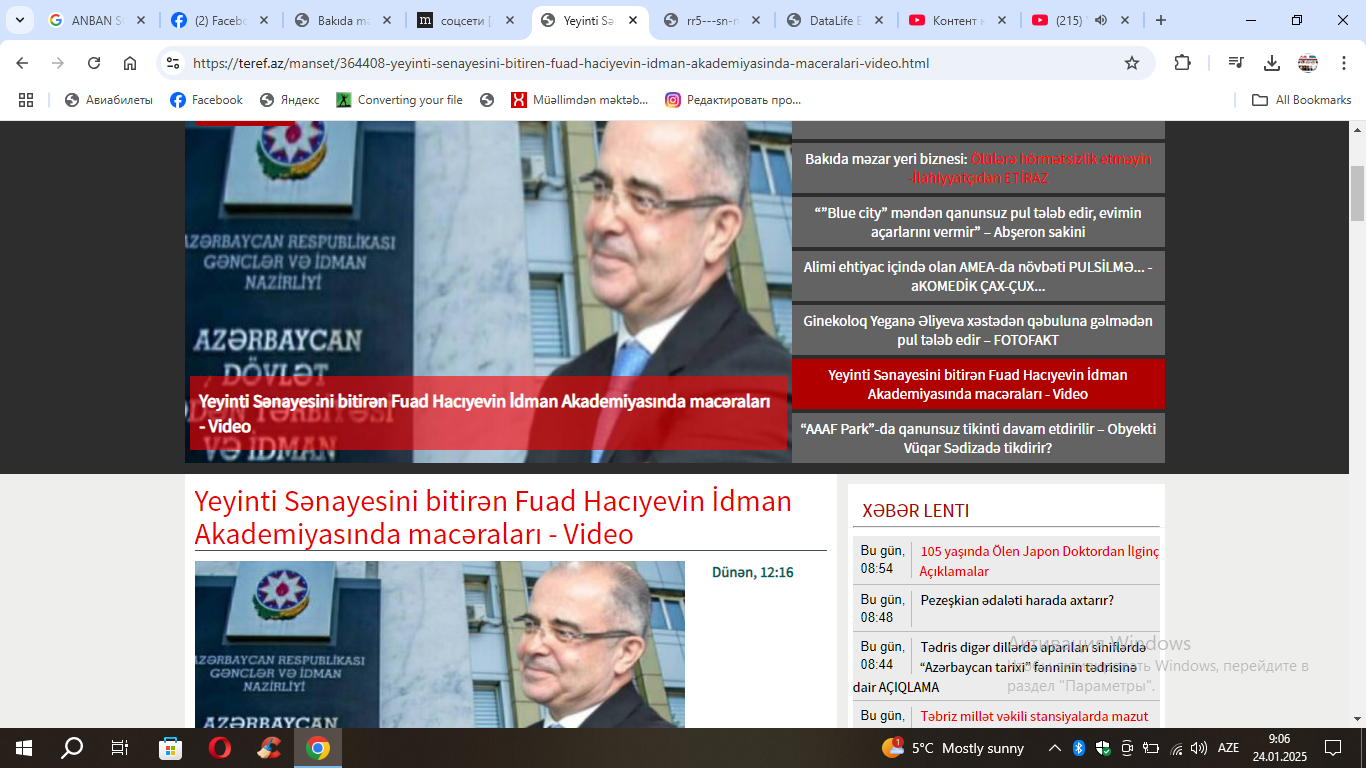This screenshot has width=1366, height=768.
Task: Open the volume tray icon
Action: 1199,748
